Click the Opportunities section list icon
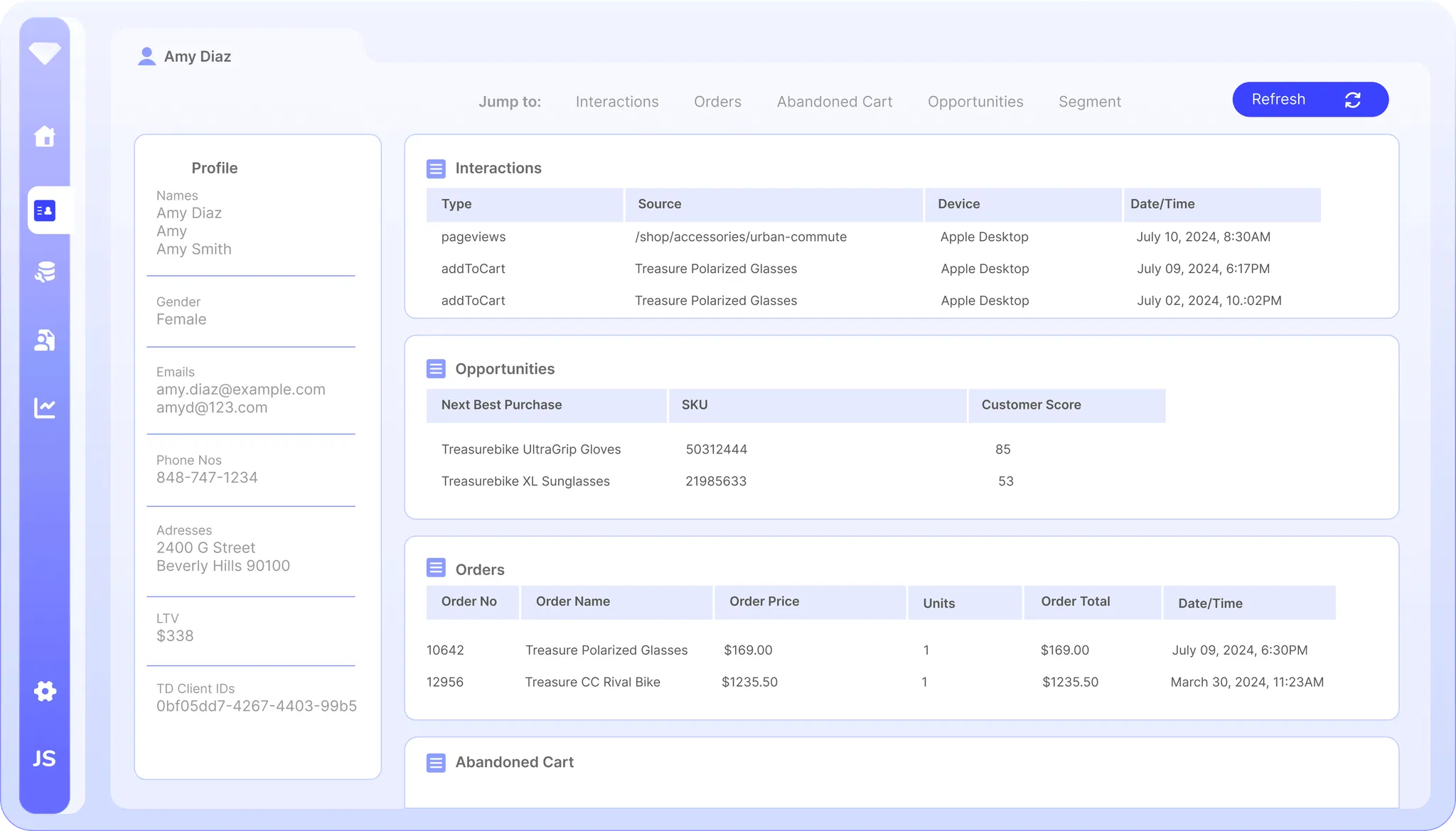1456x831 pixels. (x=436, y=369)
